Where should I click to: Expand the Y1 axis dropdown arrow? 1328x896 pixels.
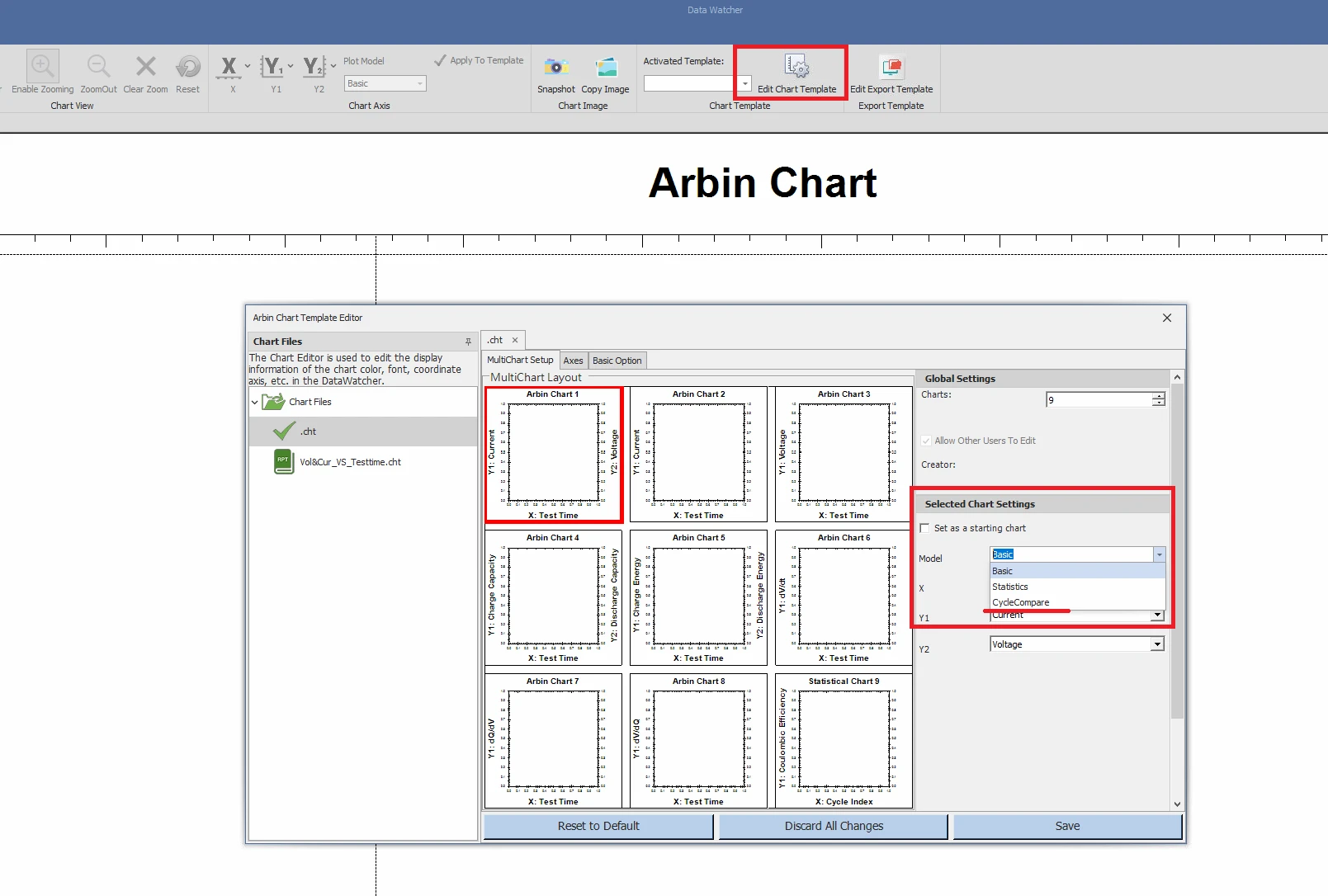click(x=291, y=66)
